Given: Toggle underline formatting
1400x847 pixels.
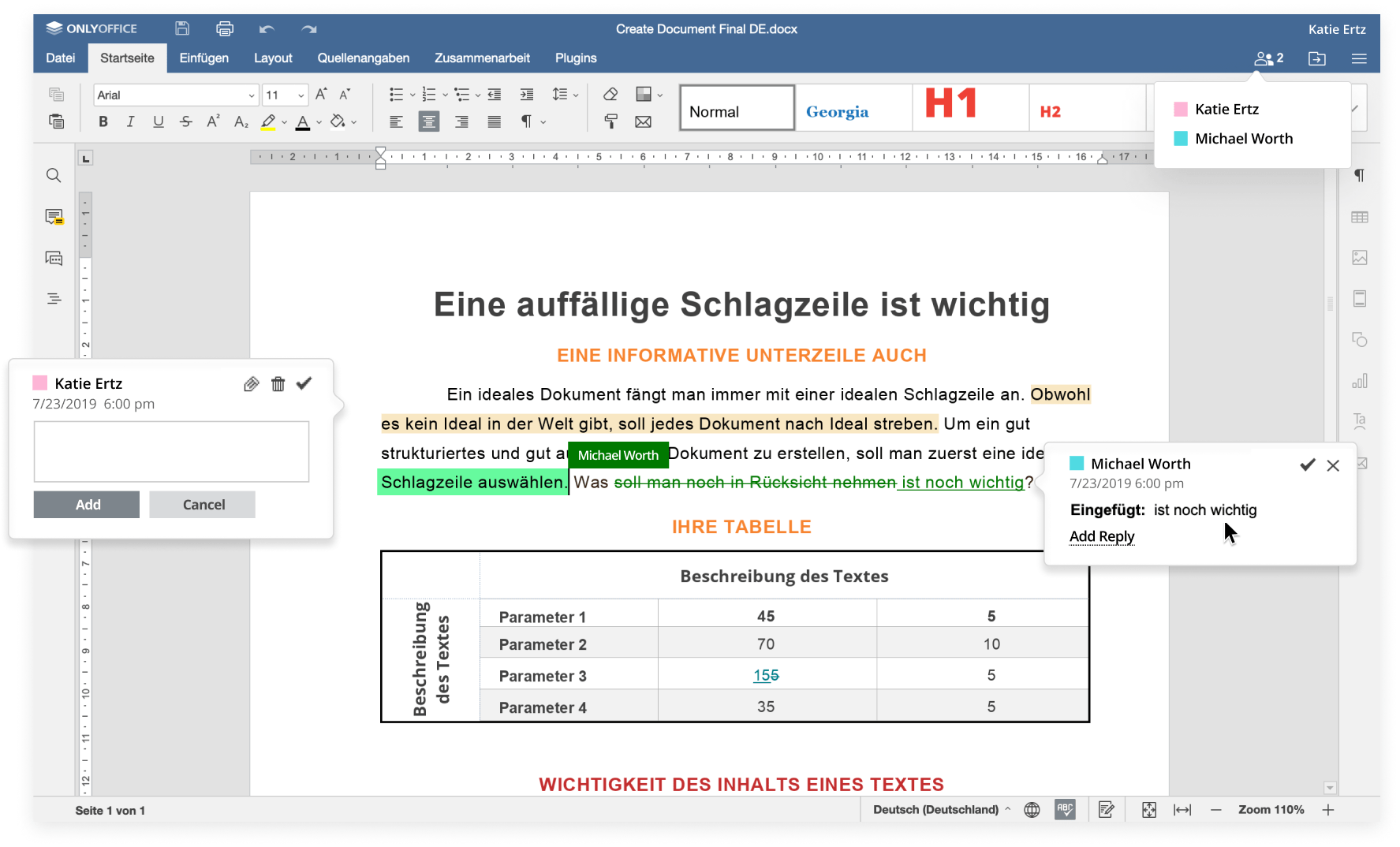Looking at the screenshot, I should tap(159, 121).
